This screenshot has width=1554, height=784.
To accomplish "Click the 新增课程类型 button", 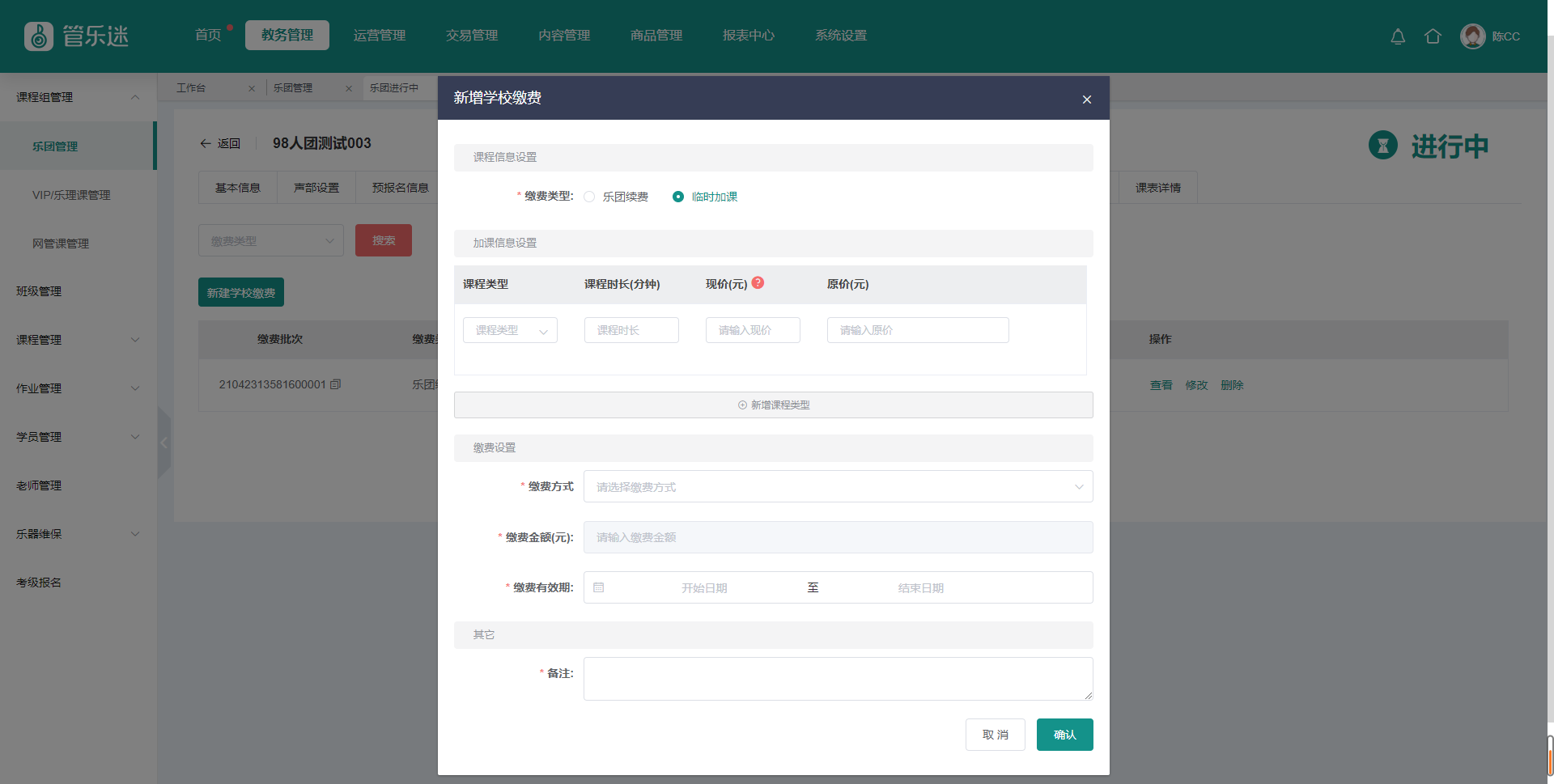I will pyautogui.click(x=773, y=405).
